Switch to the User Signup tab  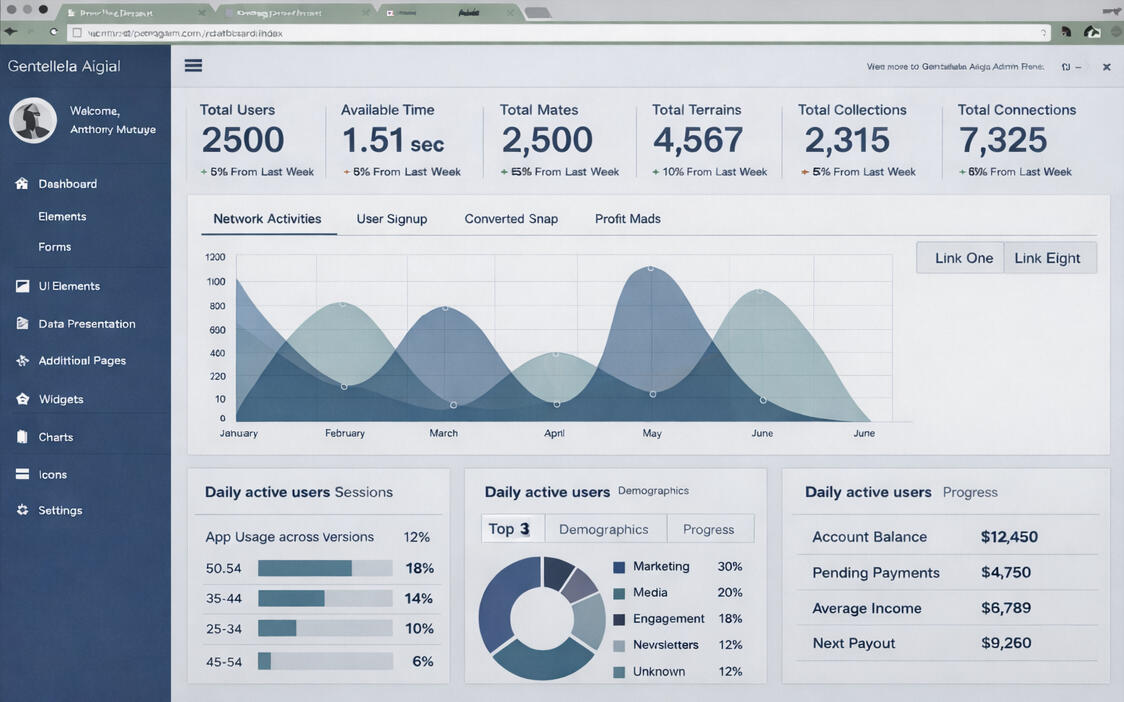391,219
